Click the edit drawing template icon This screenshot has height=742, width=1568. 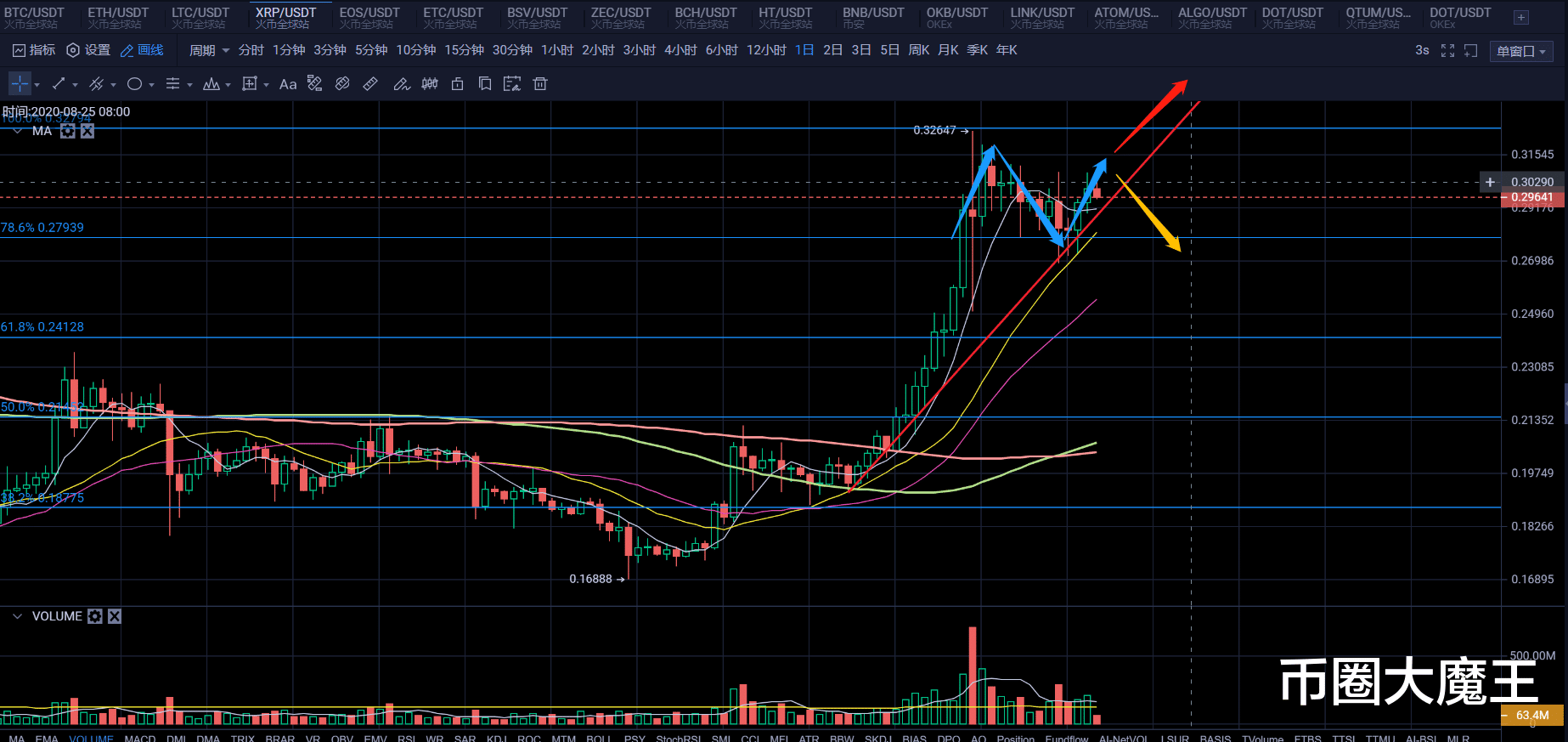512,84
